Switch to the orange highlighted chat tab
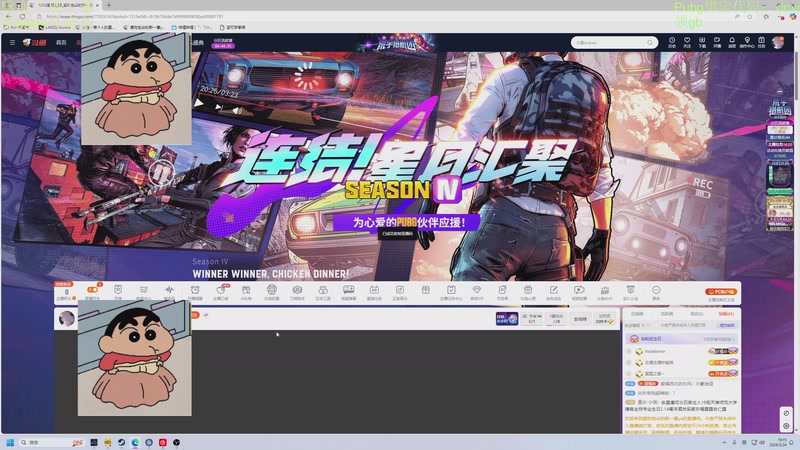 pos(726,314)
